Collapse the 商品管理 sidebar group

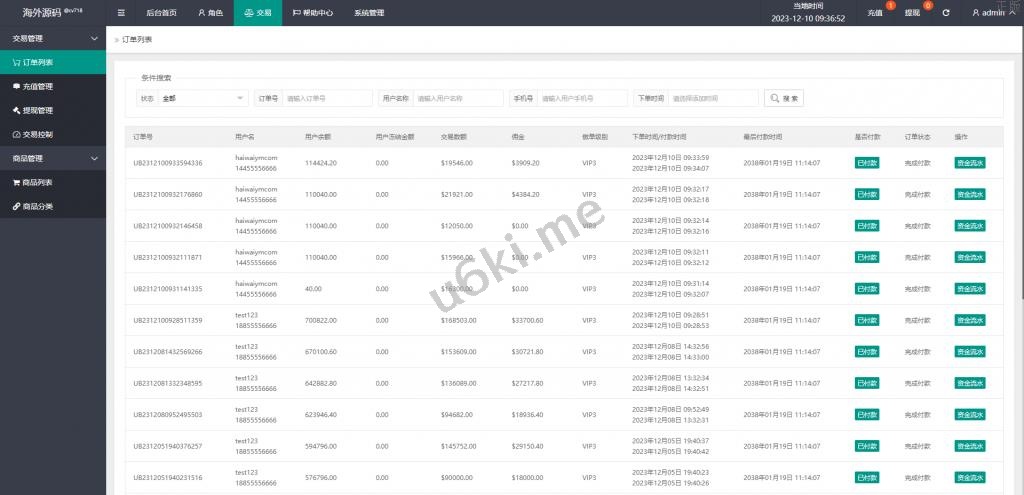[x=94, y=158]
